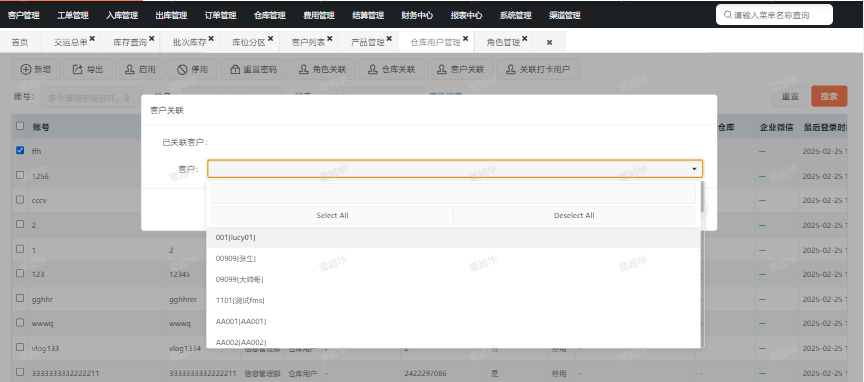Switch to the 批次库存 tab
The image size is (864, 382).
click(190, 42)
